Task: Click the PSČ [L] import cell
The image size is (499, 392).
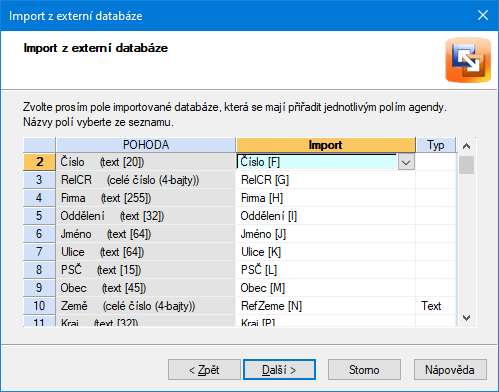Action: tap(326, 270)
